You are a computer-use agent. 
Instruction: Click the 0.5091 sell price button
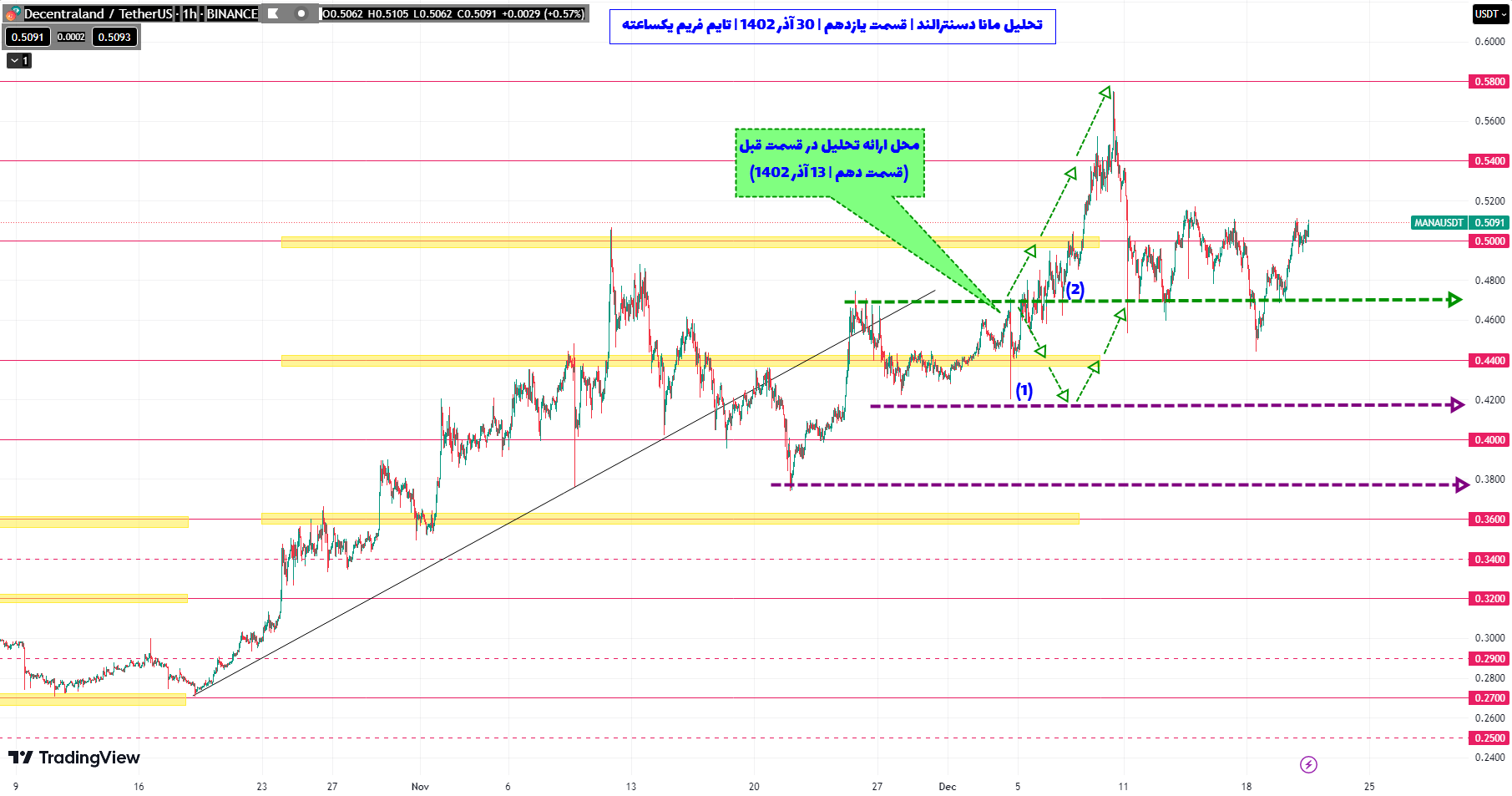pos(28,38)
